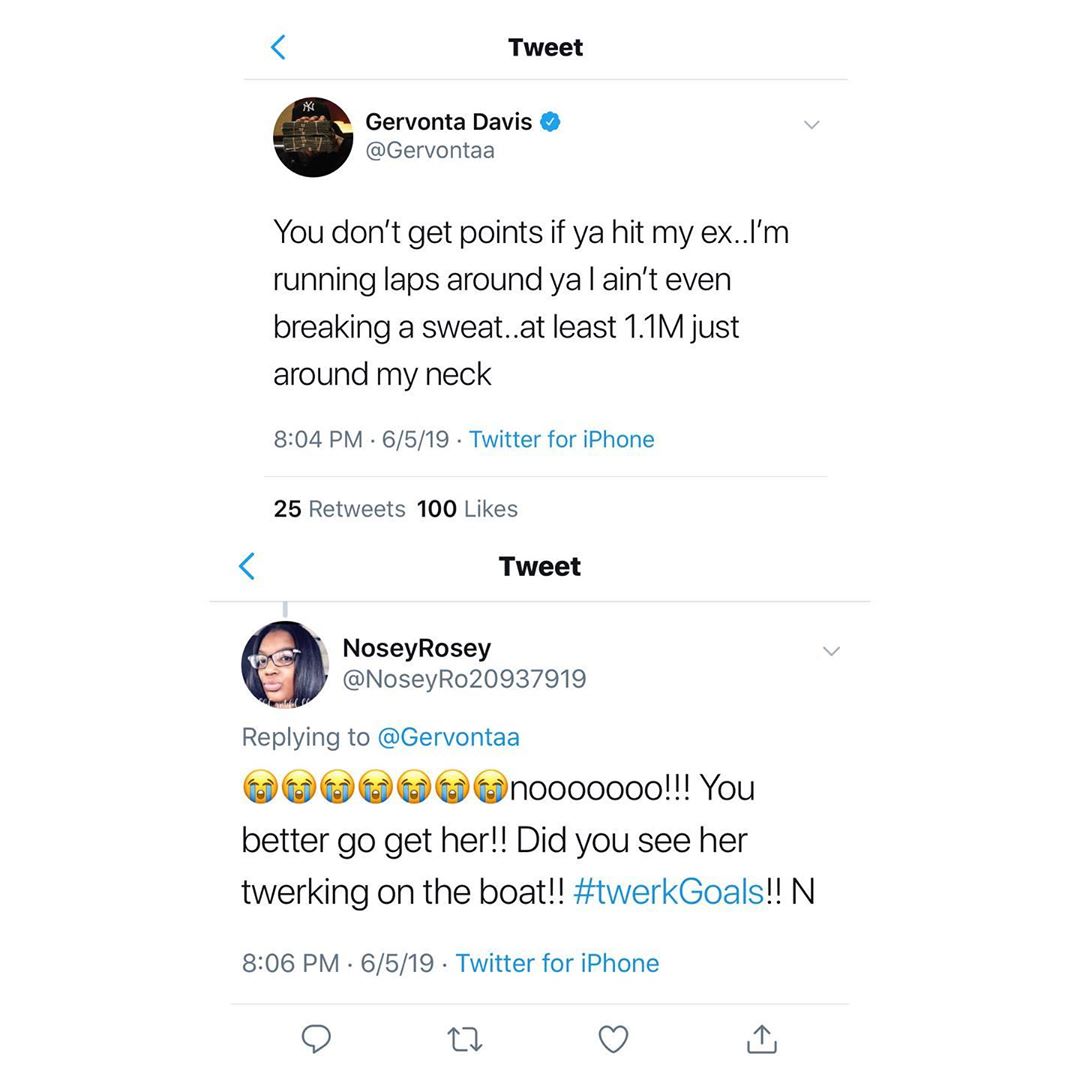Open the reply speech bubble icon
Viewport: 1080px width, 1080px height.
[x=316, y=1039]
